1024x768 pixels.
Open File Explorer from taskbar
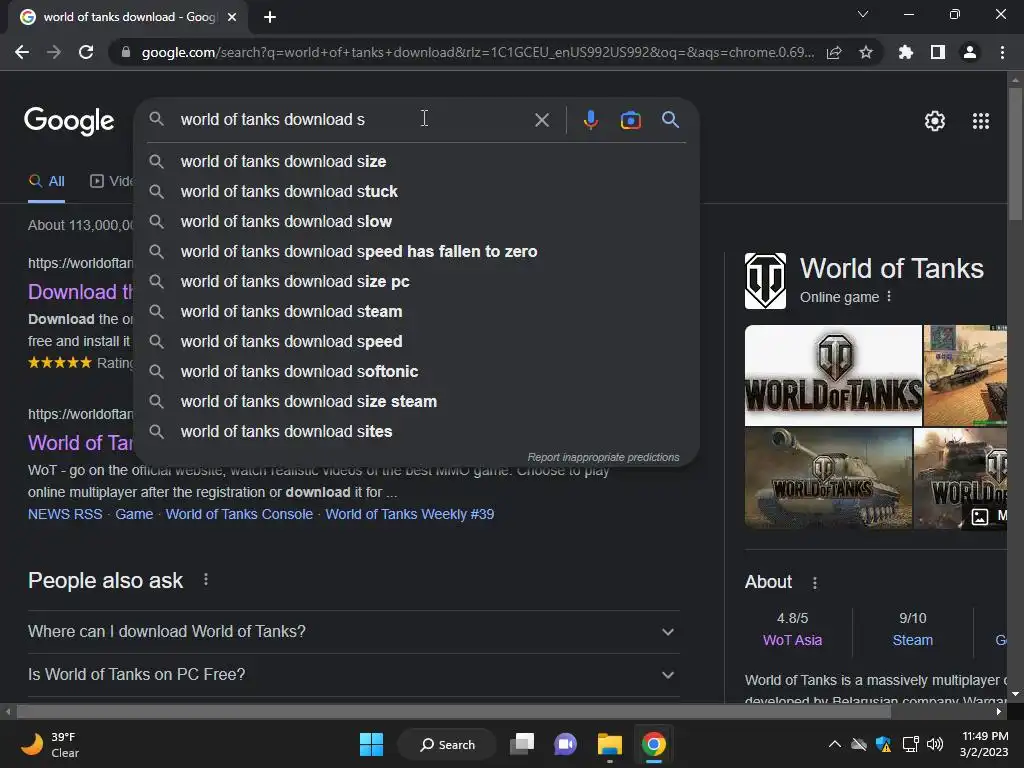pyautogui.click(x=609, y=744)
